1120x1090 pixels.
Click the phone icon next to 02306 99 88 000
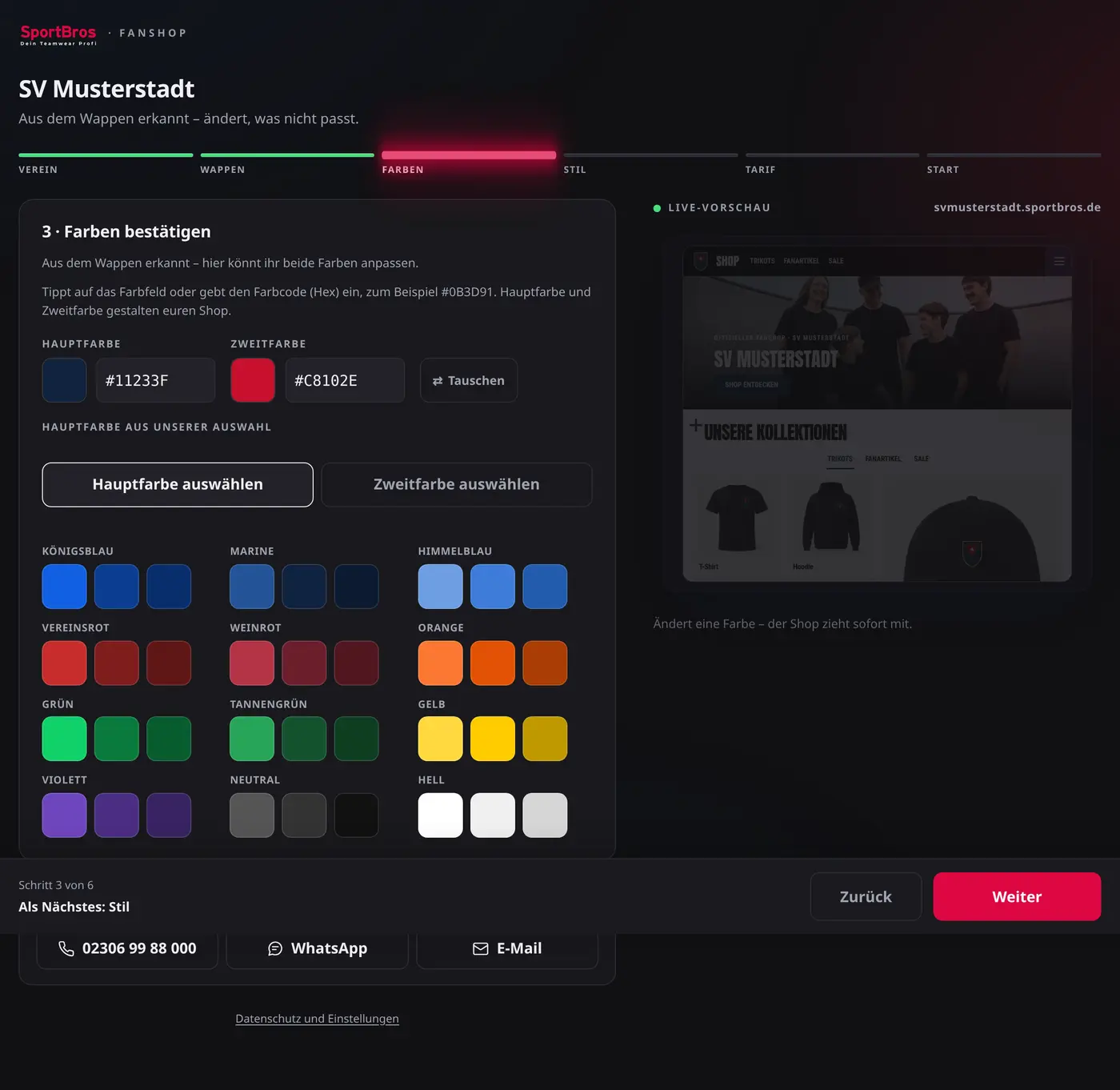(x=66, y=948)
